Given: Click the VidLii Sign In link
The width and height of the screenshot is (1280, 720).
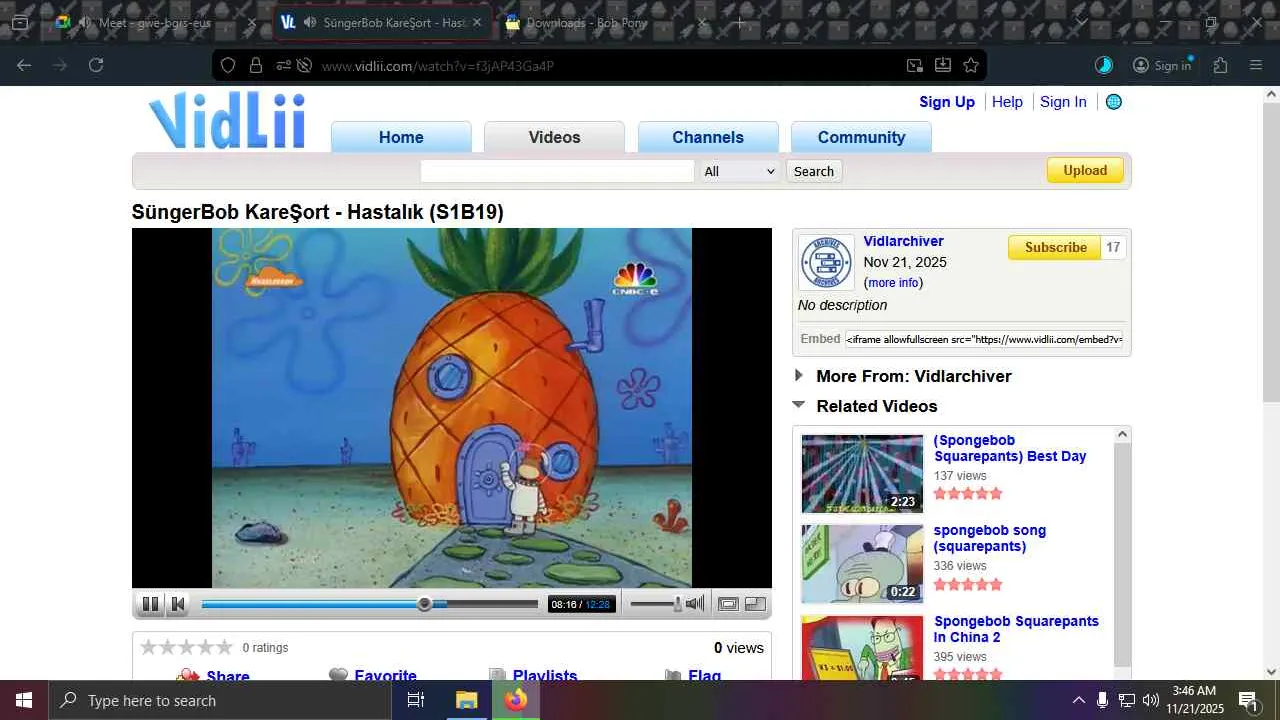Looking at the screenshot, I should click(x=1063, y=102).
